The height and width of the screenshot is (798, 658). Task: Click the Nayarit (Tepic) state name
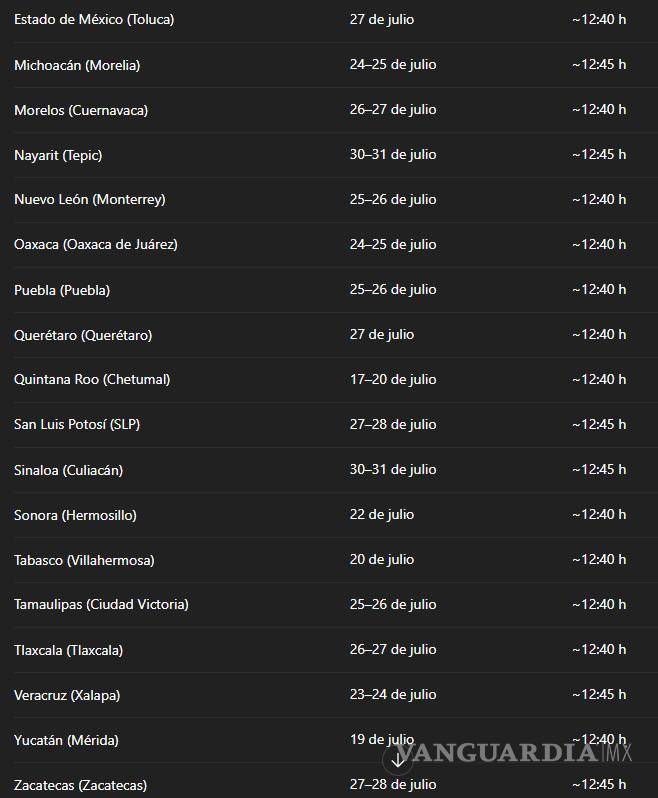click(58, 155)
